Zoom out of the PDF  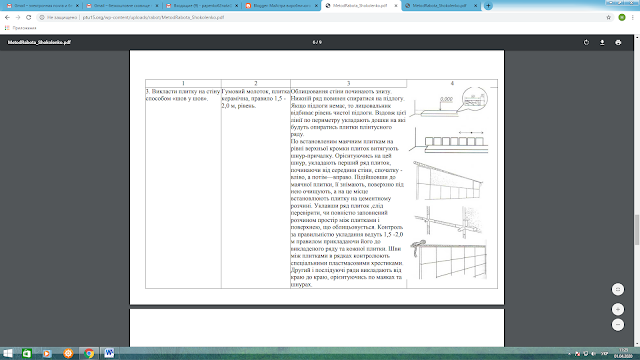click(618, 325)
